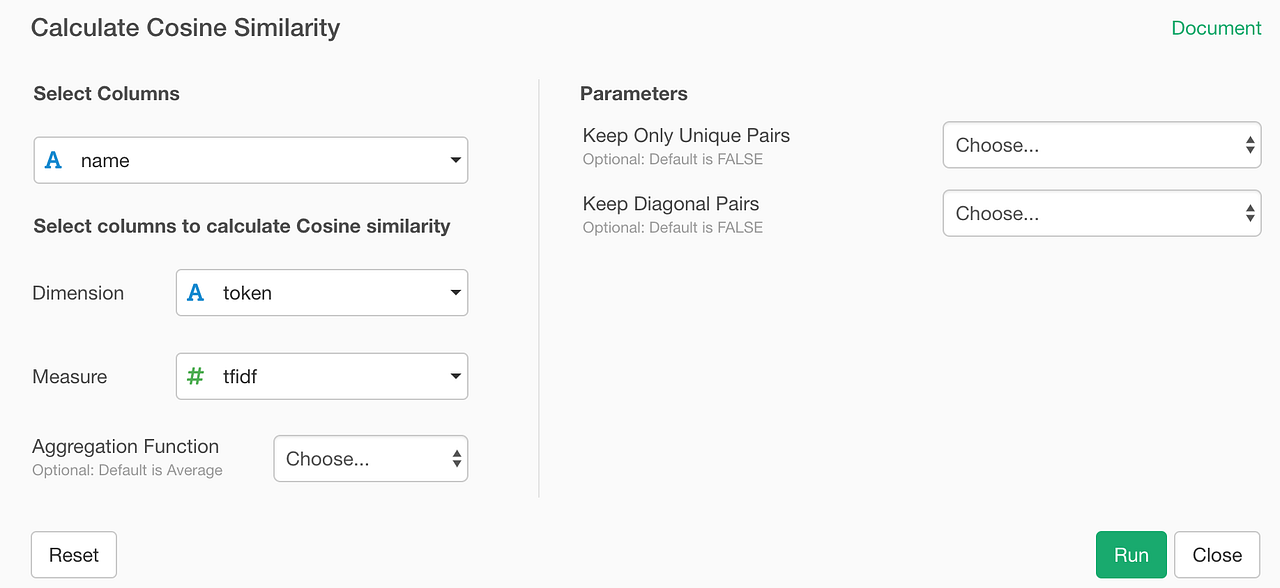Screen dimensions: 1280x588
Task: Click the caret arrow on token dropdown
Action: (456, 293)
